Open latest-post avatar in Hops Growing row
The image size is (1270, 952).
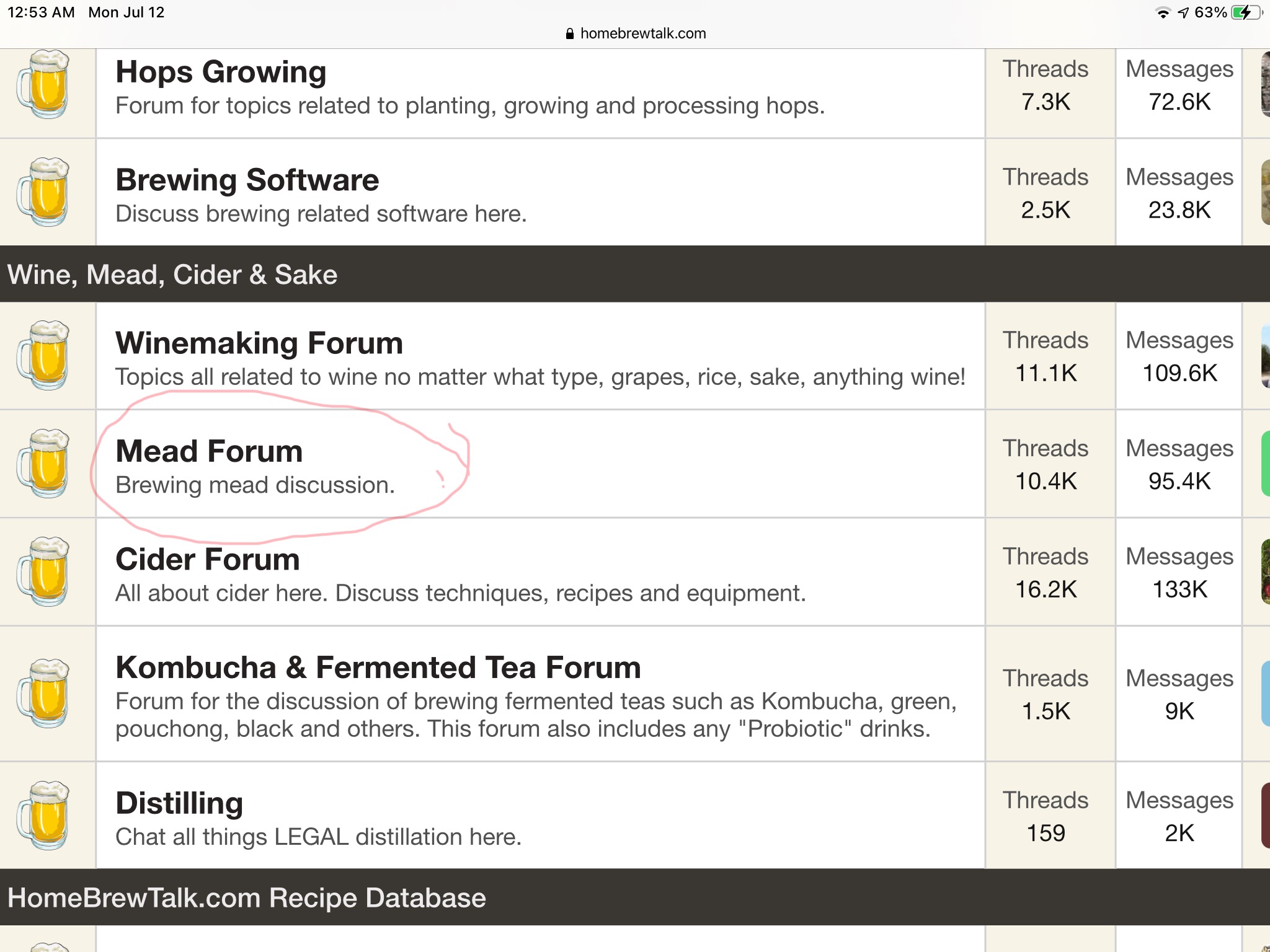tap(1266, 84)
